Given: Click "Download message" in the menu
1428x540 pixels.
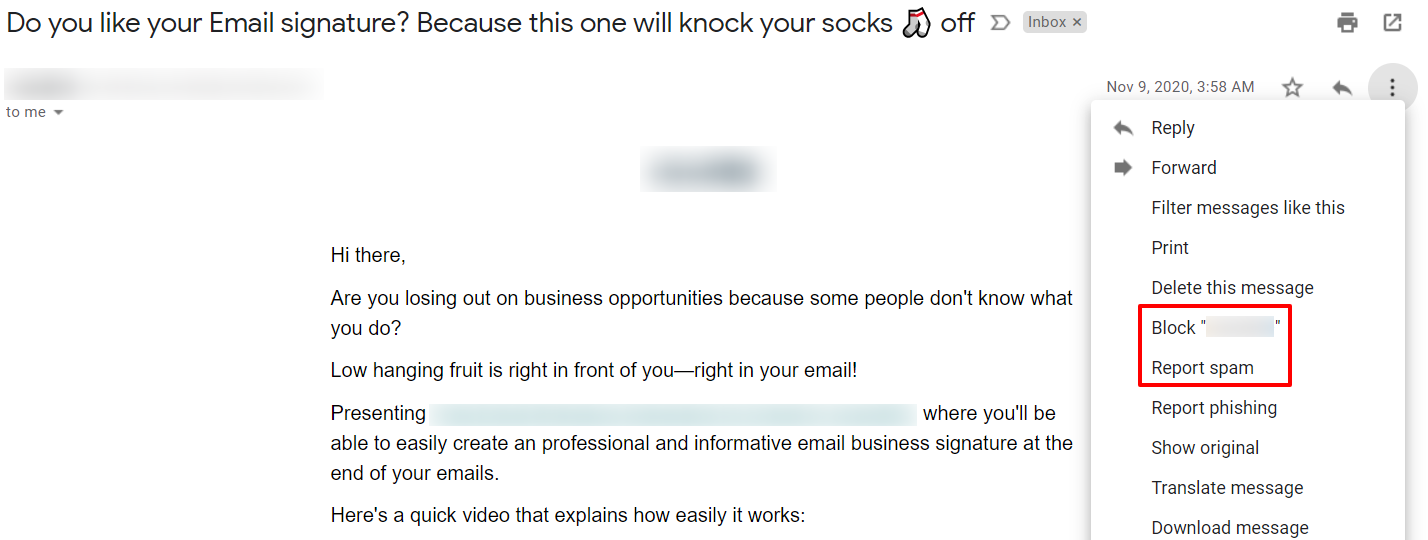Looking at the screenshot, I should pyautogui.click(x=1229, y=527).
